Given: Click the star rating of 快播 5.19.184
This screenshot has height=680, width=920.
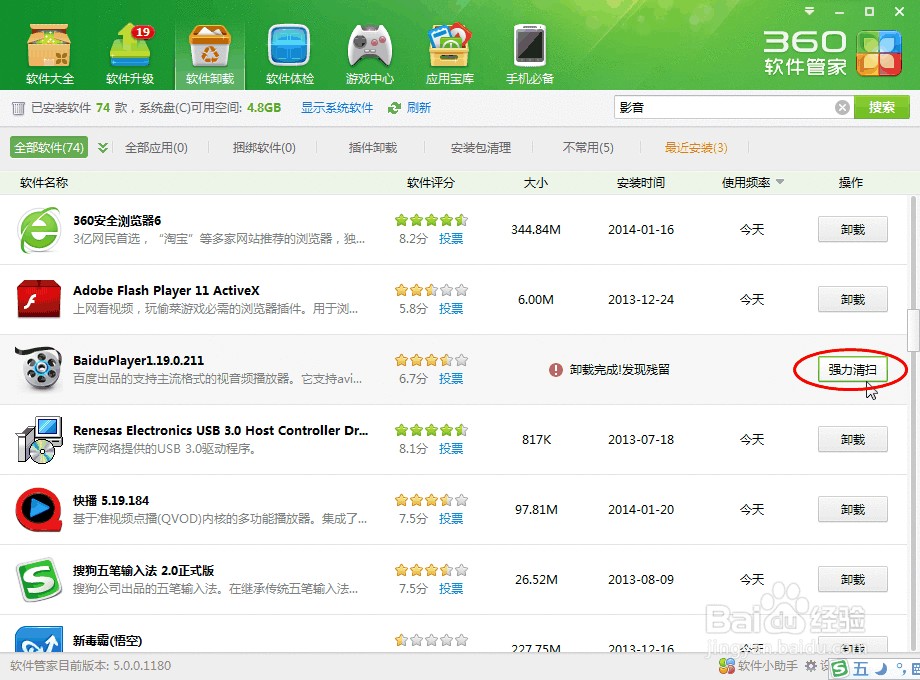Looking at the screenshot, I should pyautogui.click(x=431, y=500).
